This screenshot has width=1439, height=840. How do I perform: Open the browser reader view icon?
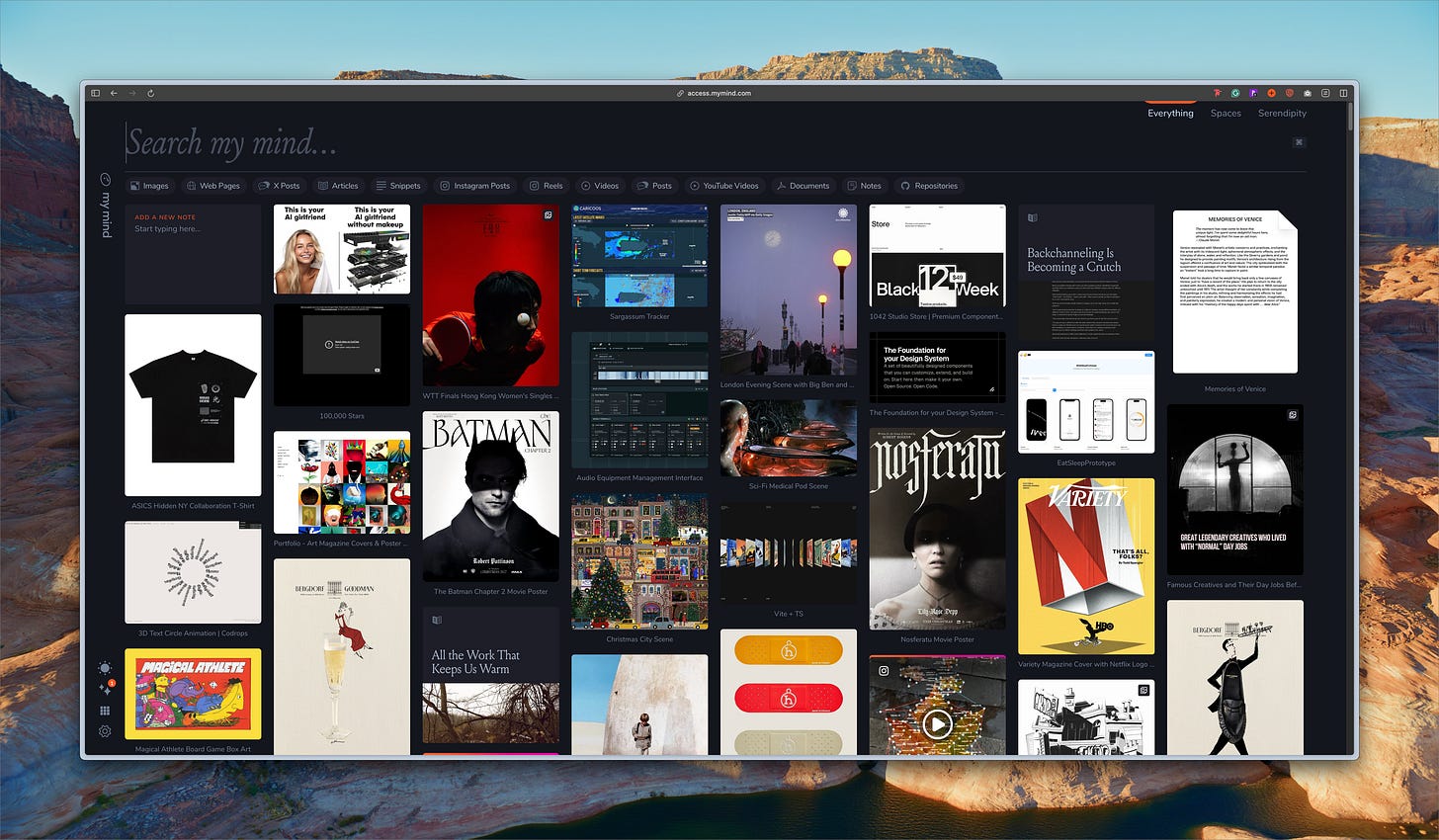(x=1325, y=93)
